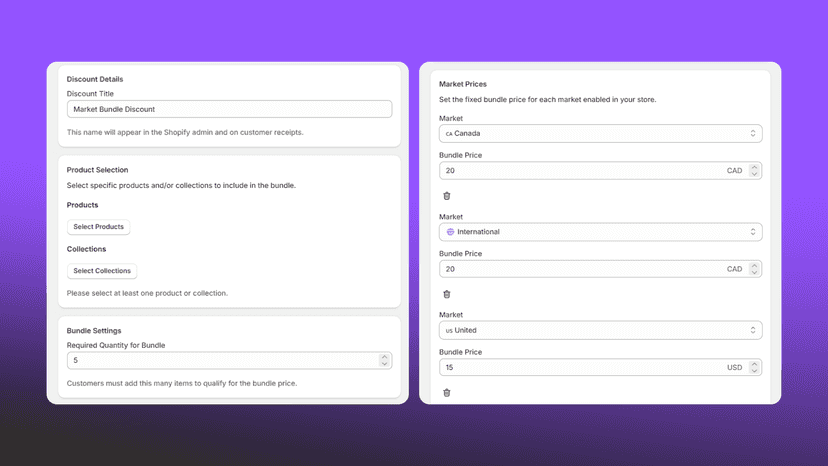
Task: Click the Product Selection heading
Action: pyautogui.click(x=97, y=170)
